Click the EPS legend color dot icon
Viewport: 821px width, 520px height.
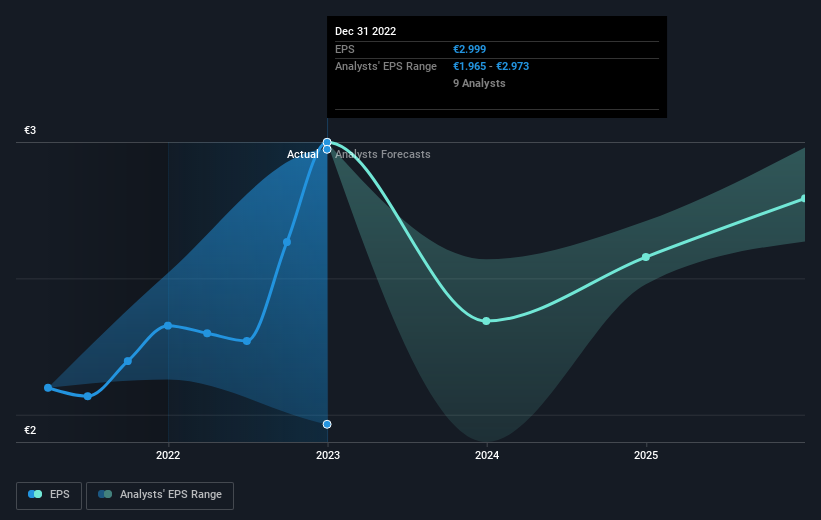tap(35, 494)
